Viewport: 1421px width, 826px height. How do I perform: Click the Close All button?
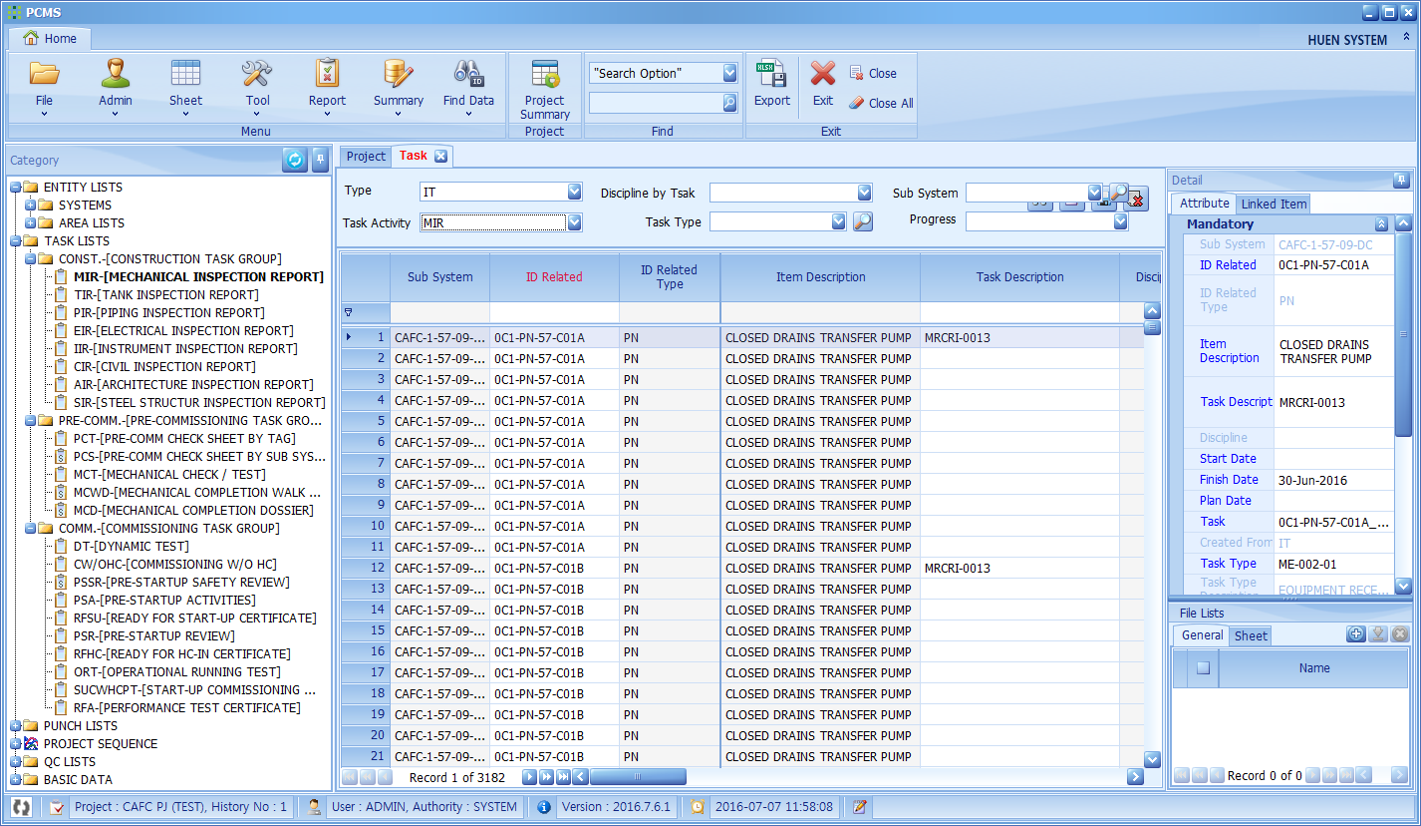coord(881,103)
